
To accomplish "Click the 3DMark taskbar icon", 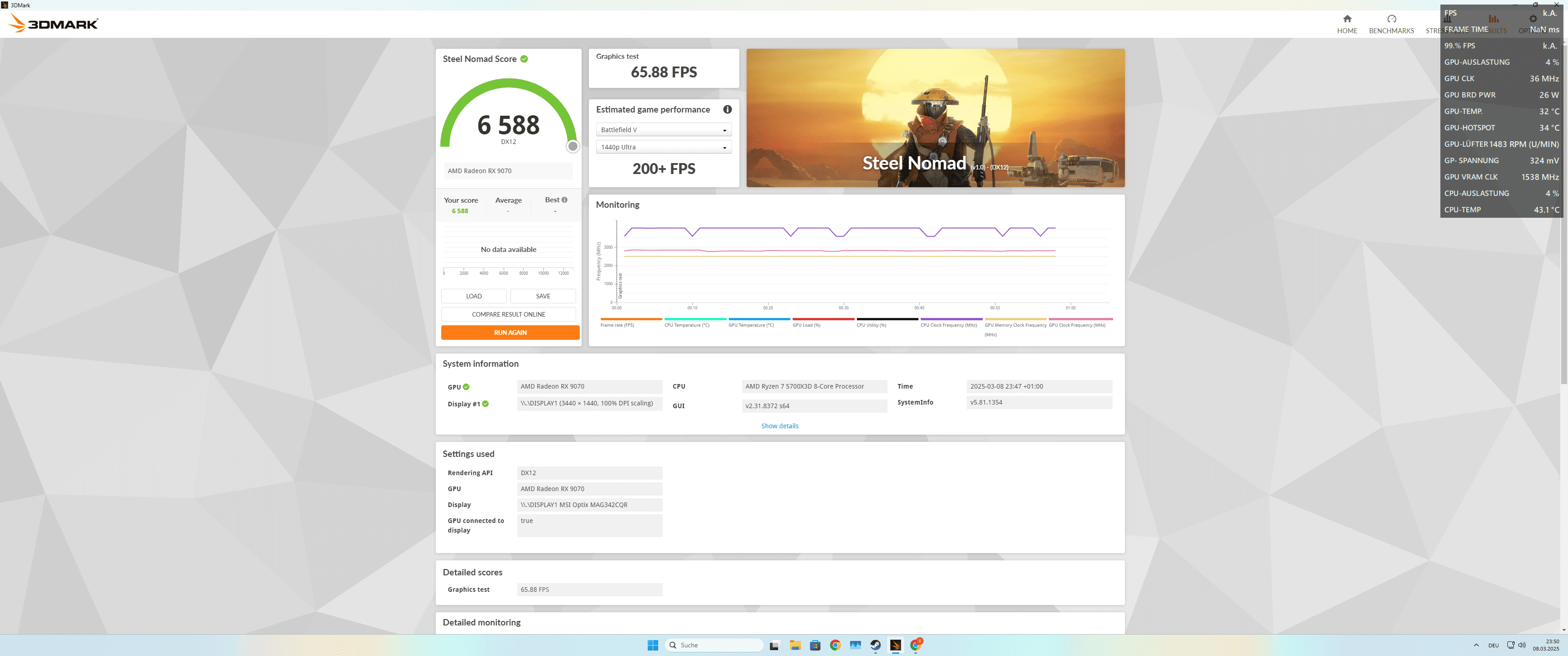I will coord(895,645).
